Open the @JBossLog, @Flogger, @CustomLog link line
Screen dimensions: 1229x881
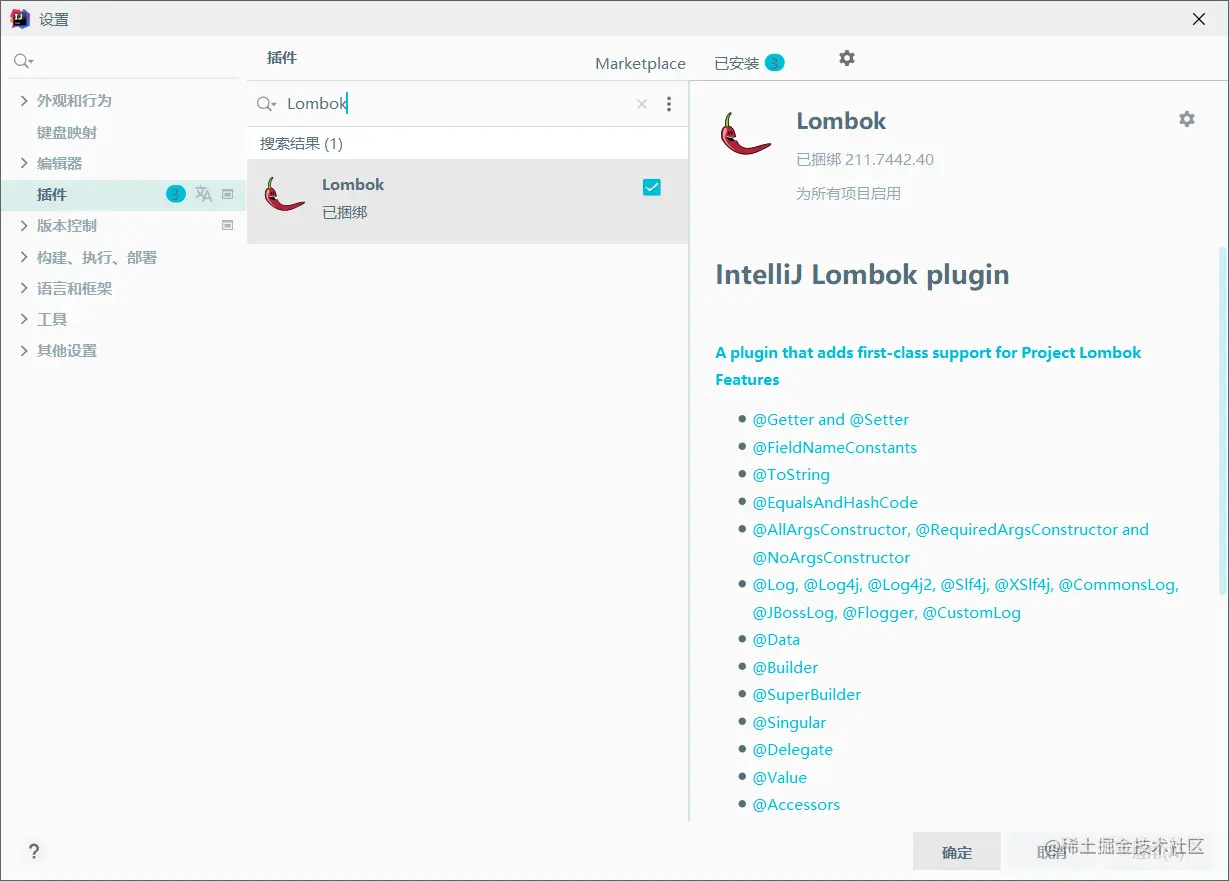pos(886,612)
